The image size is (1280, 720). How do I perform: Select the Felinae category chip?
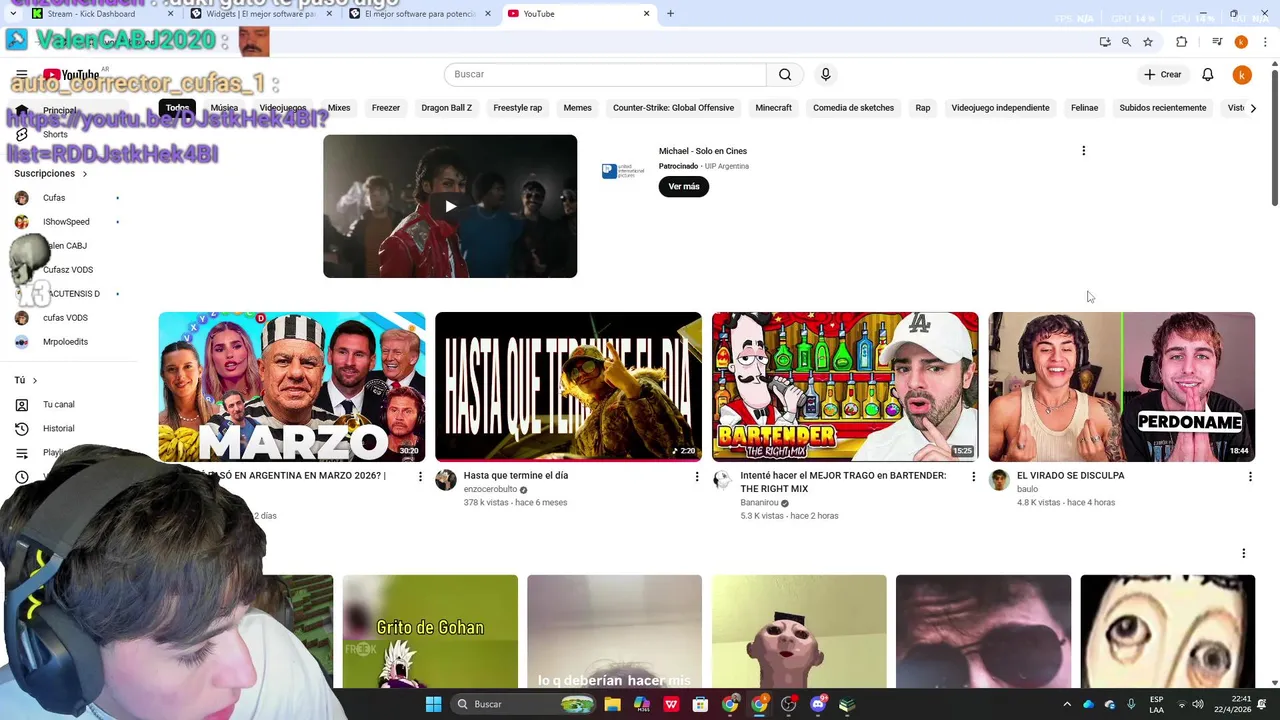1084,108
